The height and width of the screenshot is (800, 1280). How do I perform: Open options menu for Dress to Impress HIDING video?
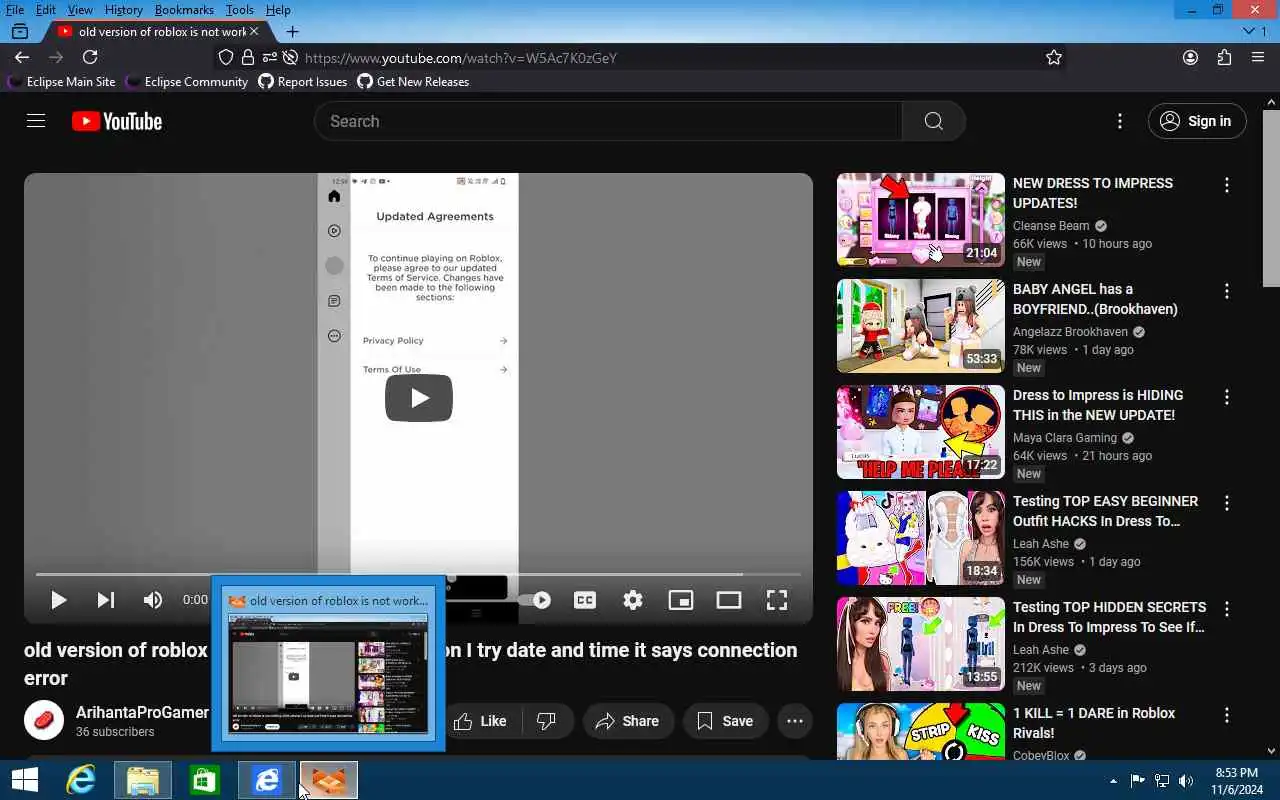pos(1227,397)
